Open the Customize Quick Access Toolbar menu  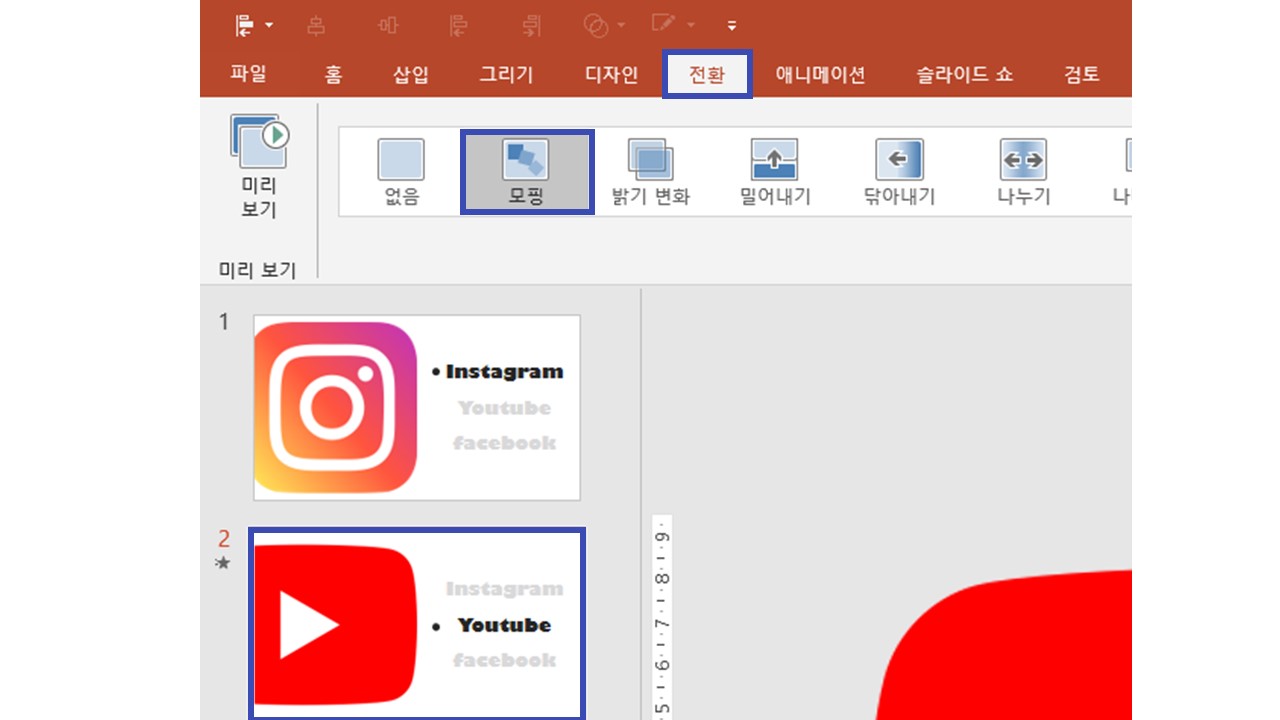pos(732,26)
